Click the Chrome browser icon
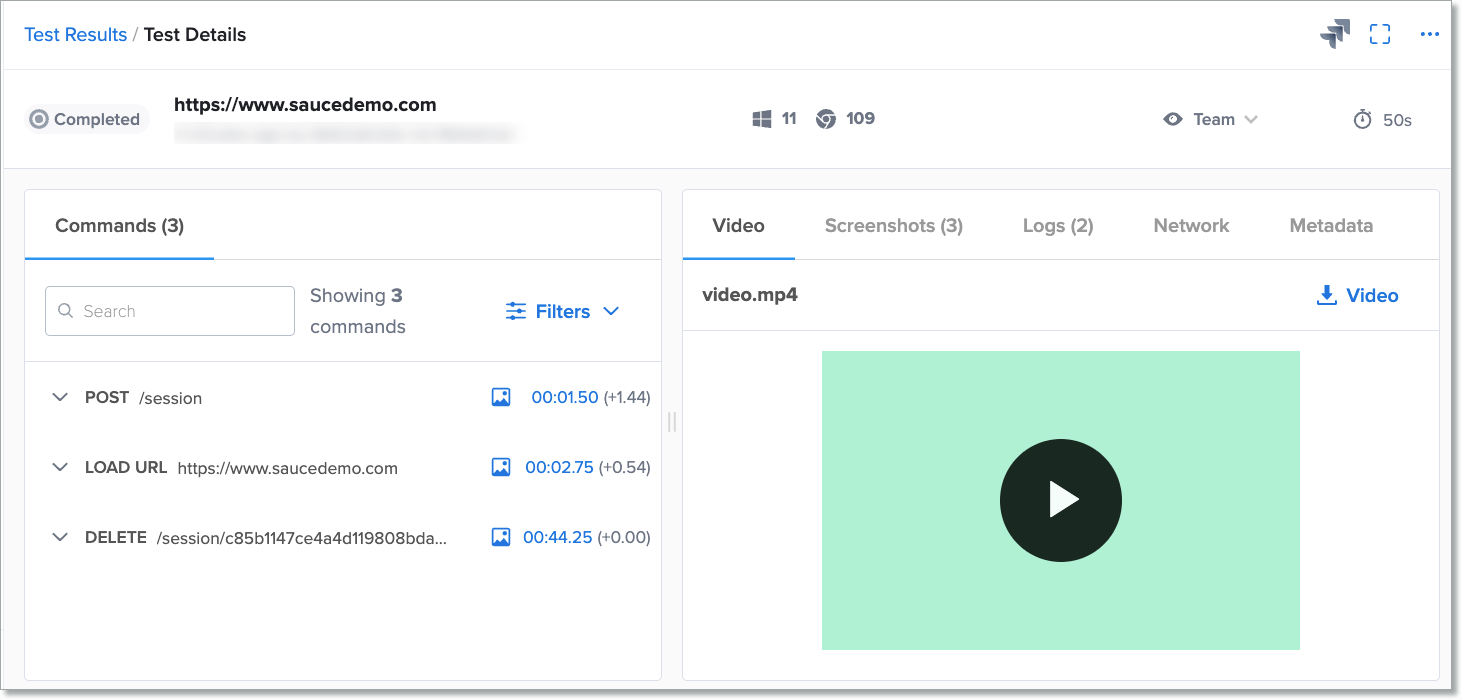 coord(826,119)
